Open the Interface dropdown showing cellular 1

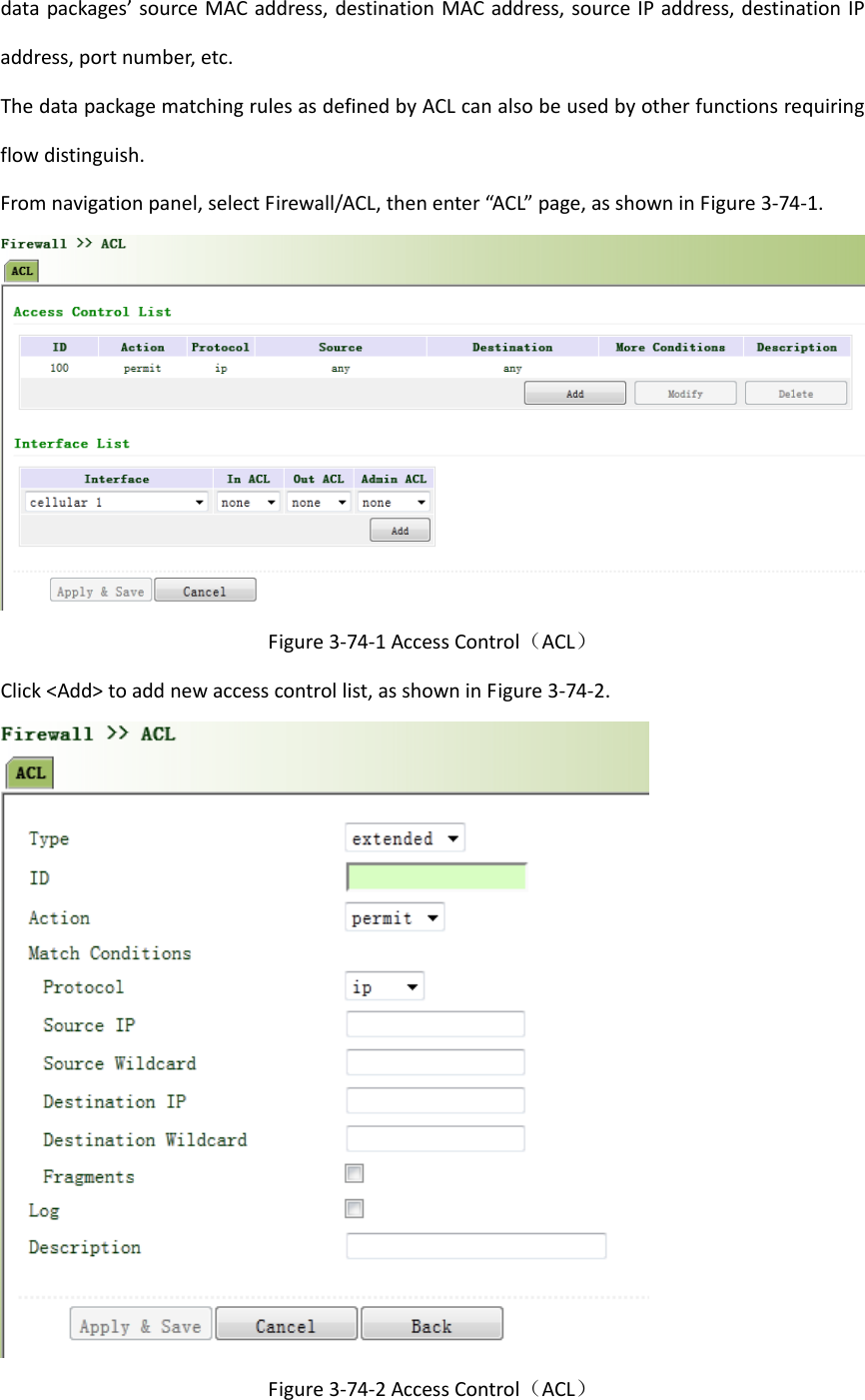[115, 501]
